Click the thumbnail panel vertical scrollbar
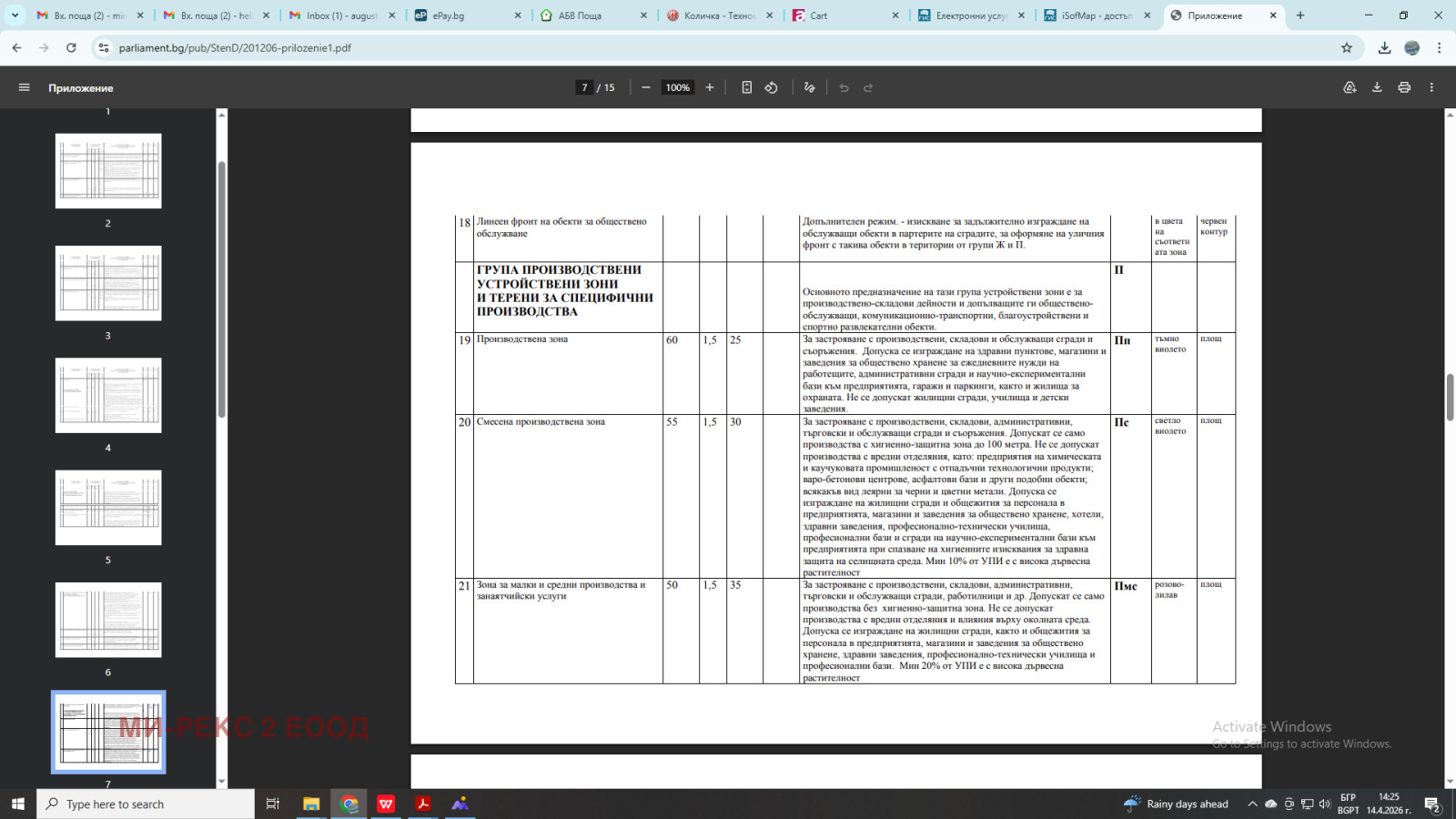The image size is (1456, 819). coord(221,291)
